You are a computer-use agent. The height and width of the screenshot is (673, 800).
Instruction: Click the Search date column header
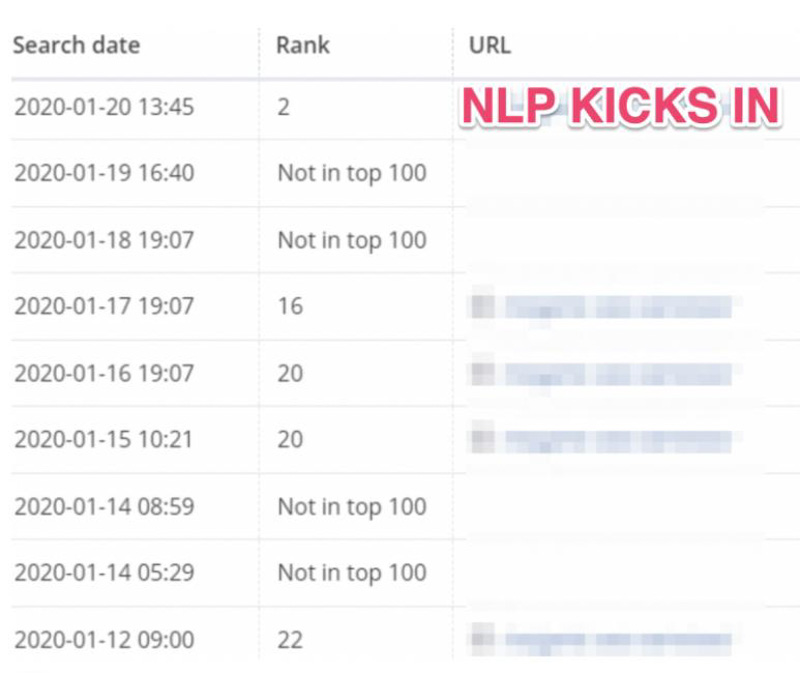pos(77,45)
